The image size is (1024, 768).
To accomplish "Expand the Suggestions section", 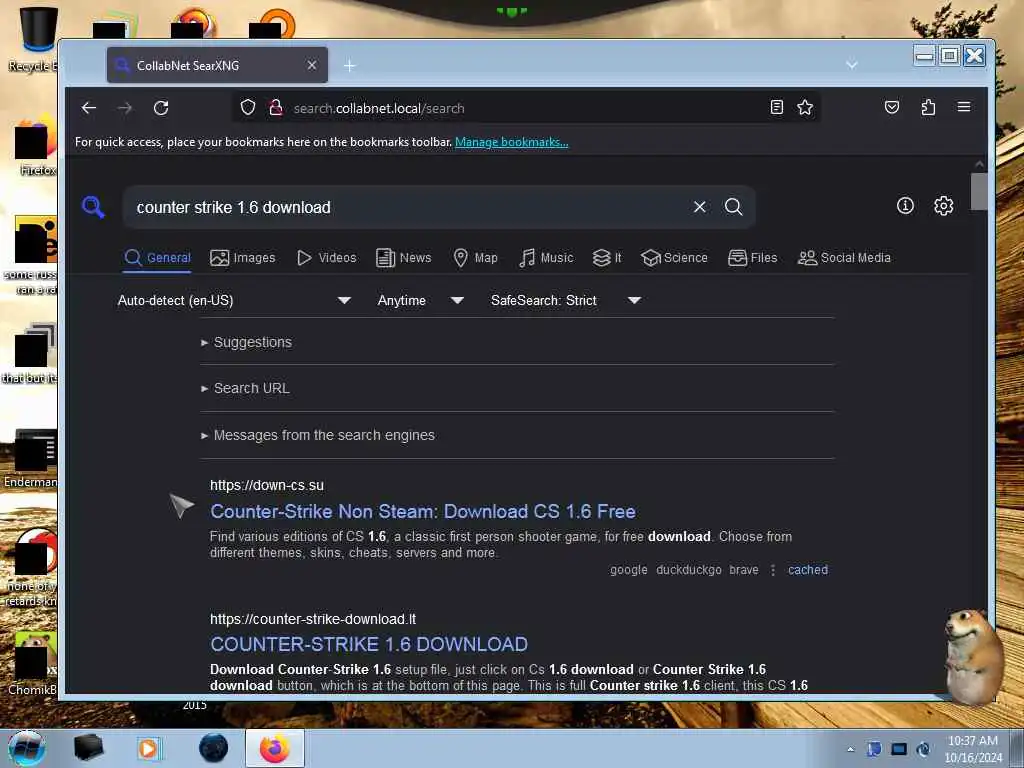I will (247, 342).
